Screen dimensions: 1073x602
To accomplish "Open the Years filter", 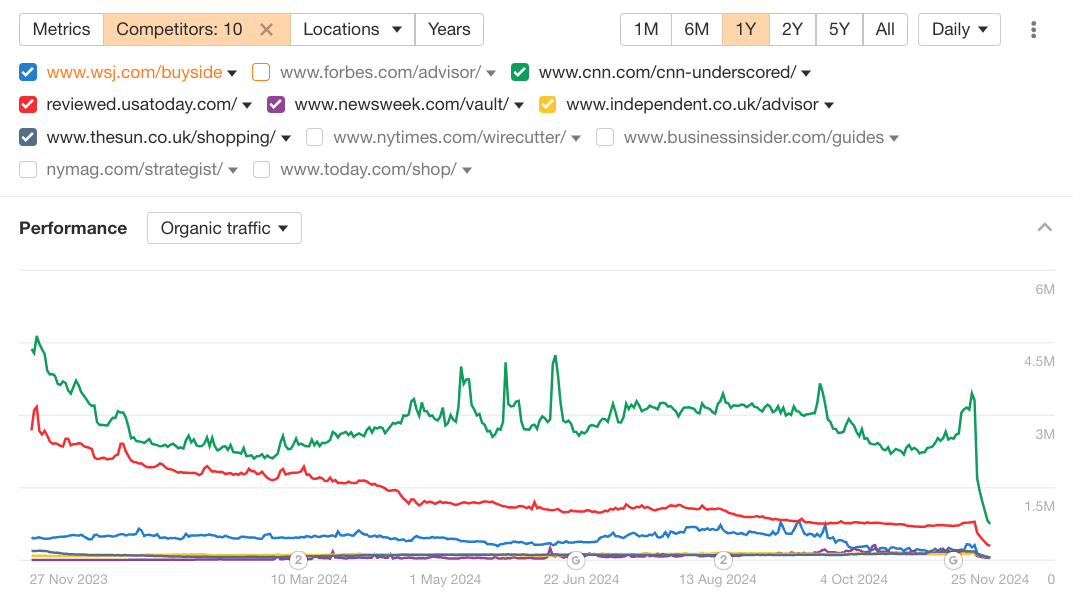I will point(449,29).
